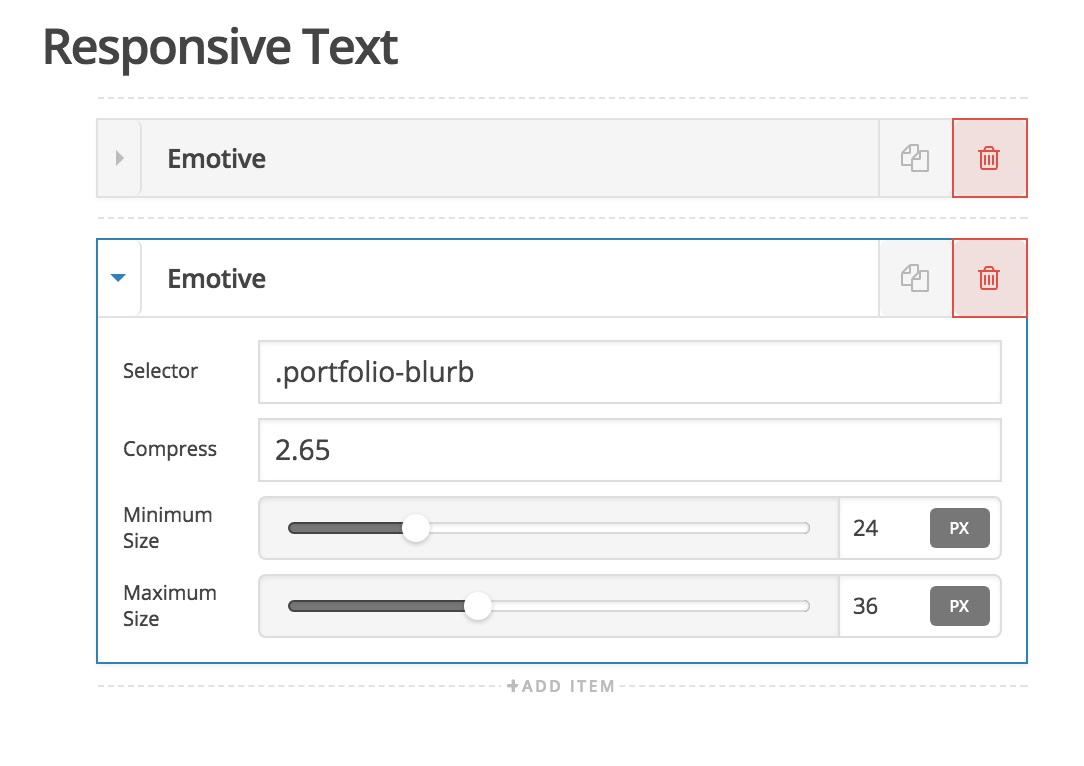Click the Add Item button

pos(561,686)
